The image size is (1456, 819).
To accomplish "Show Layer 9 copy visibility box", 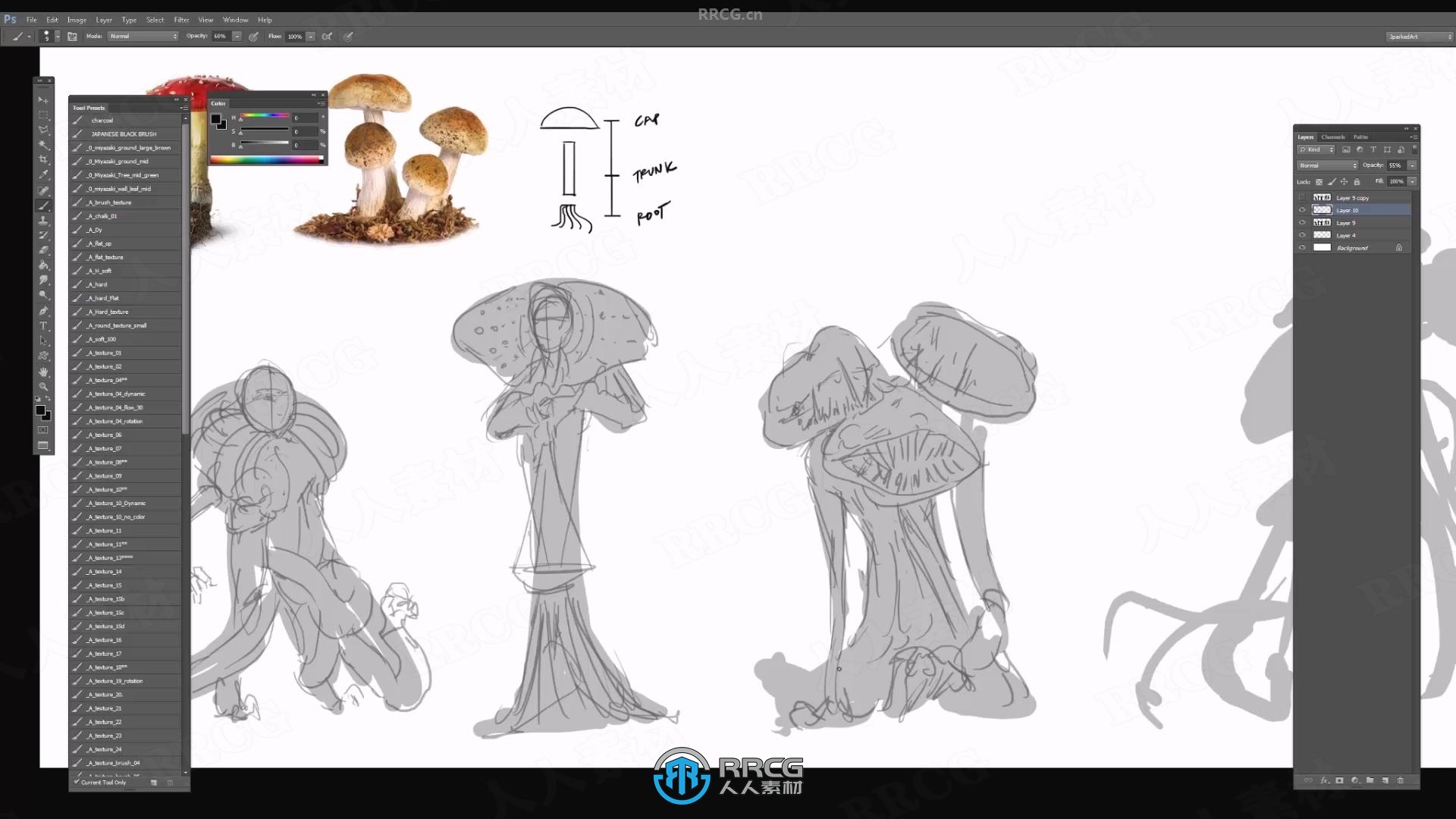I will [1303, 198].
